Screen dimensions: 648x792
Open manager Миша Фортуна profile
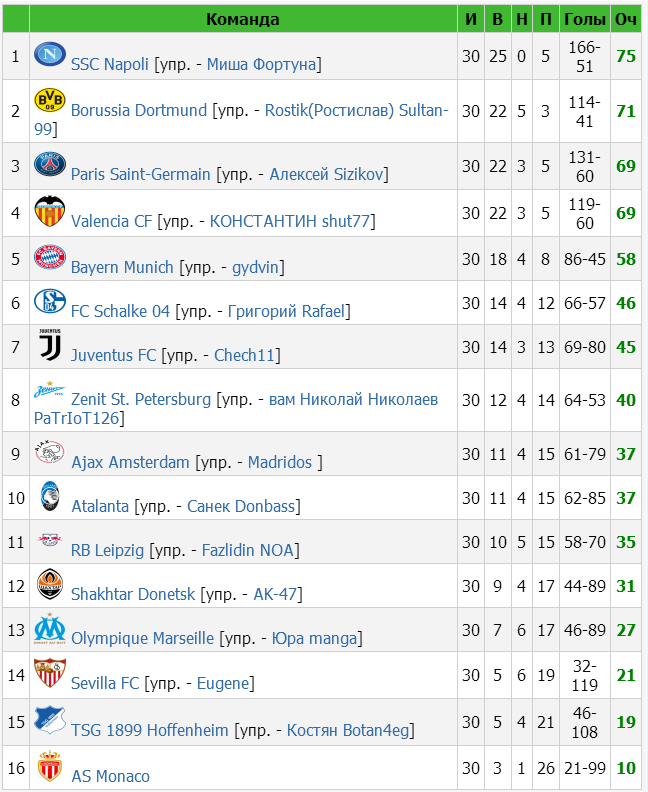pyautogui.click(x=262, y=64)
